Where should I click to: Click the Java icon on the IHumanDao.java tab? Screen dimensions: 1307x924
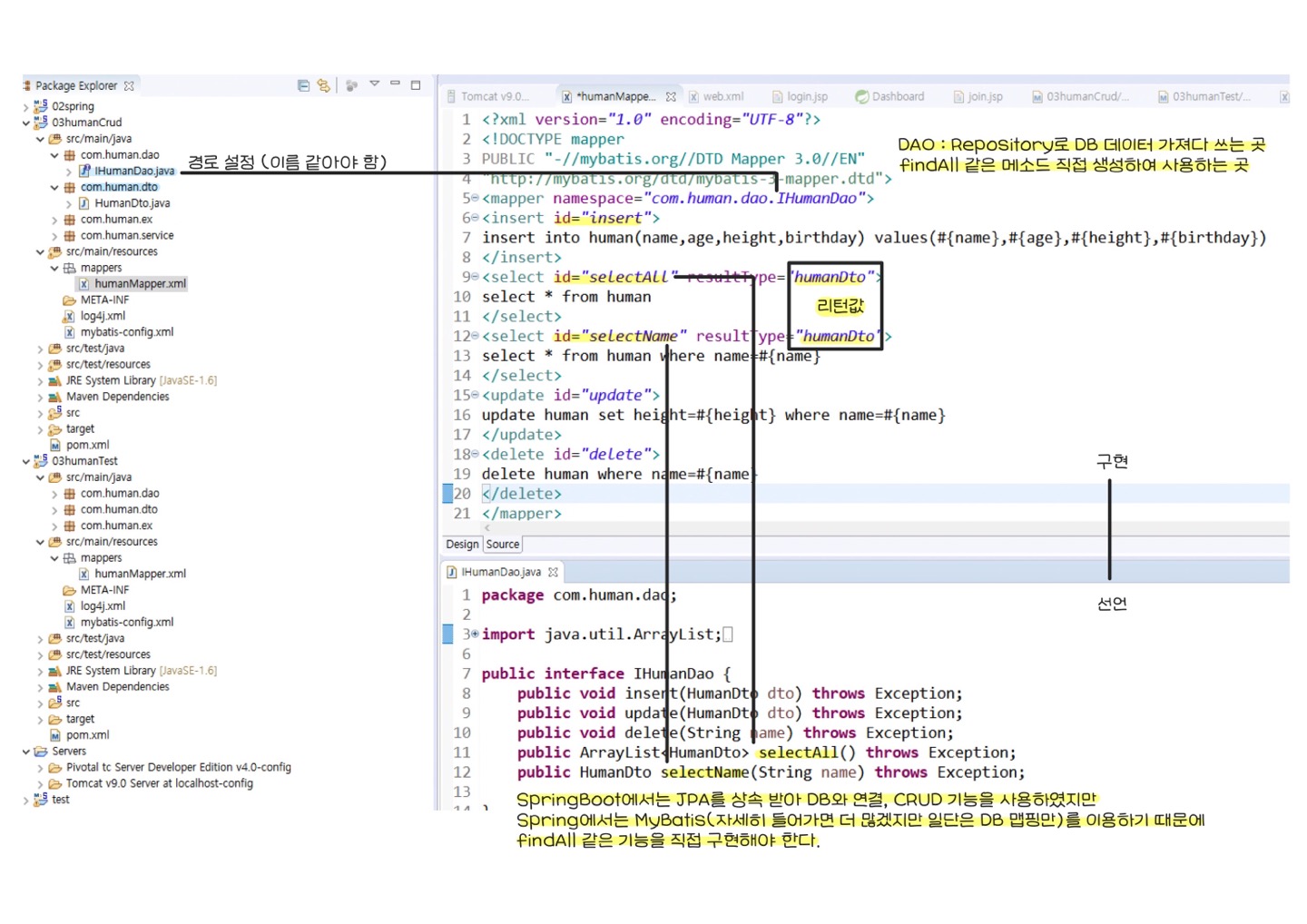click(x=451, y=572)
